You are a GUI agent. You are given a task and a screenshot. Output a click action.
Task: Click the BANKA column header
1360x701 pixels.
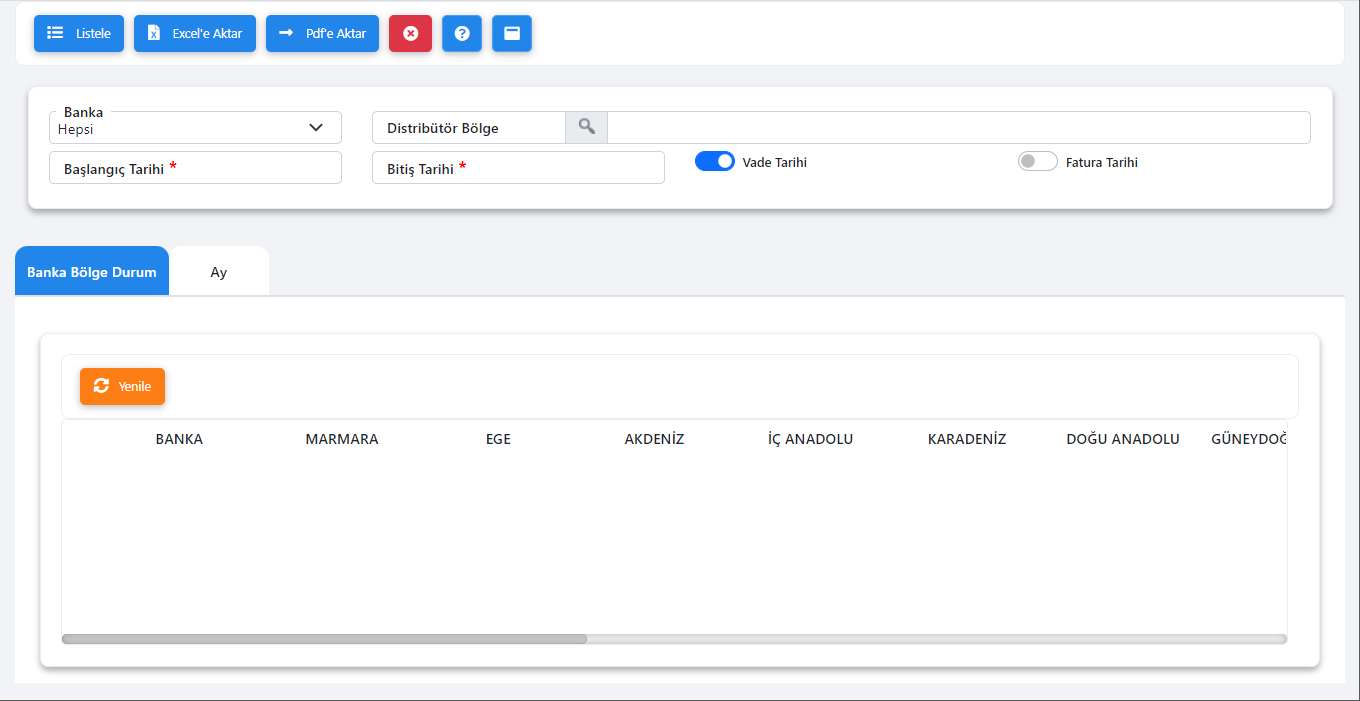pos(179,439)
